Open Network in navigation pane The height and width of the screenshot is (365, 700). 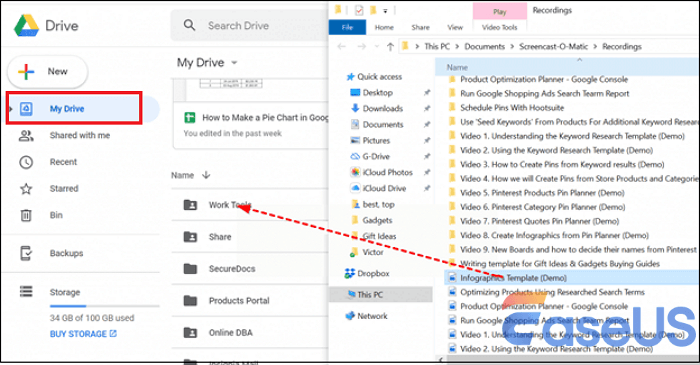pos(372,316)
